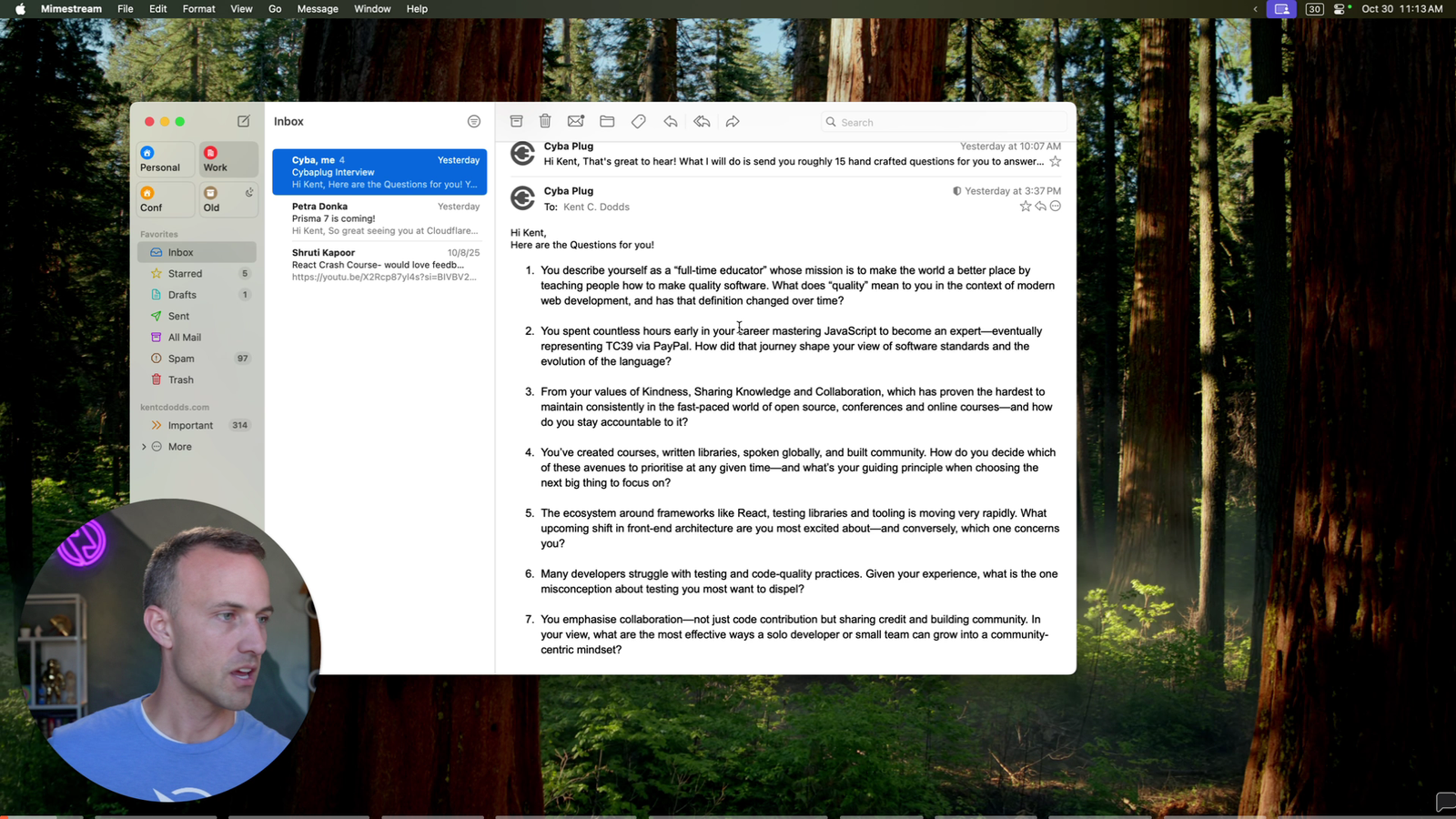Click the compose new message icon
Viewport: 1456px width, 819px height.
click(244, 121)
